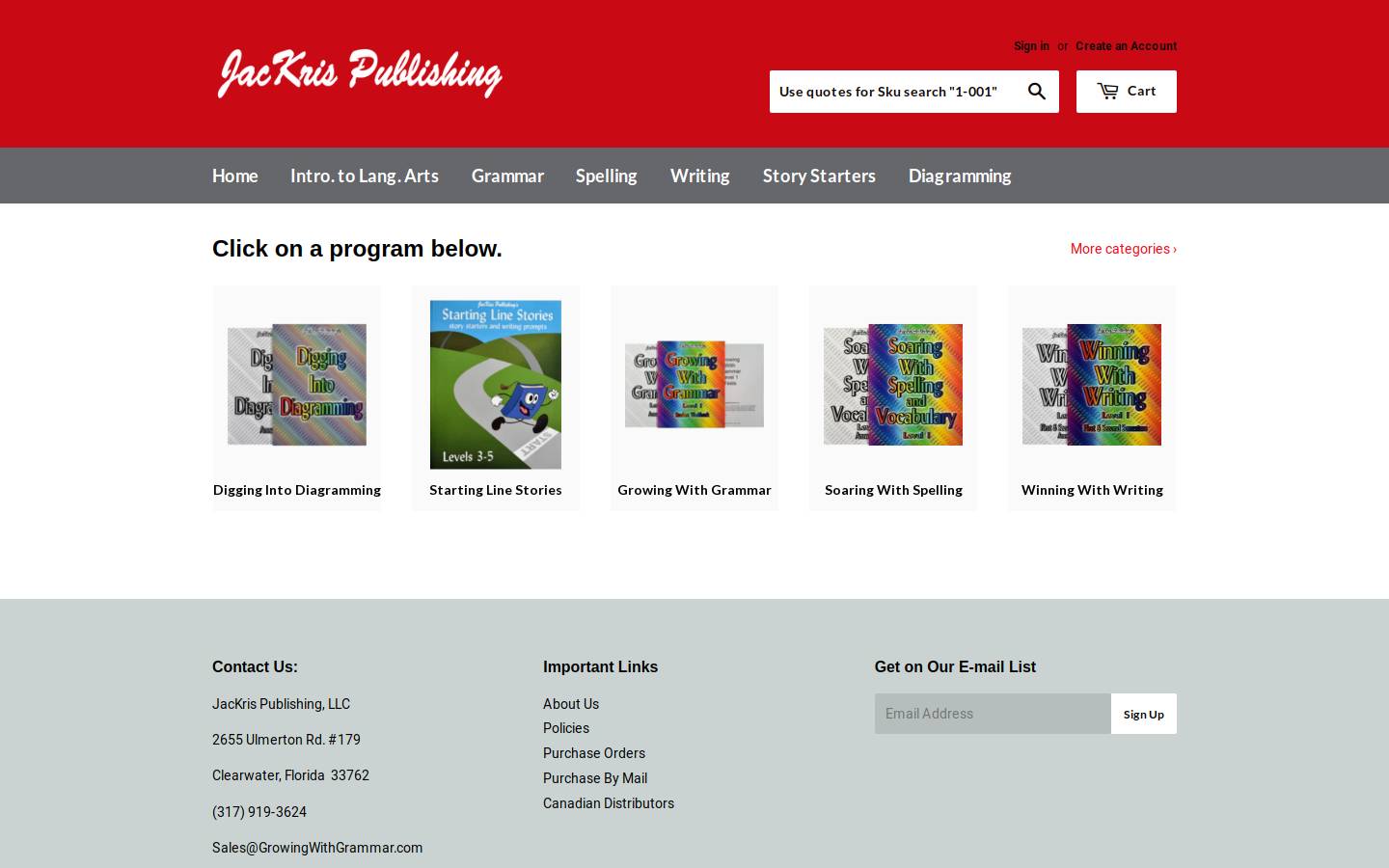Image resolution: width=1389 pixels, height=868 pixels.
Task: Open the Cart button
Action: click(x=1127, y=92)
